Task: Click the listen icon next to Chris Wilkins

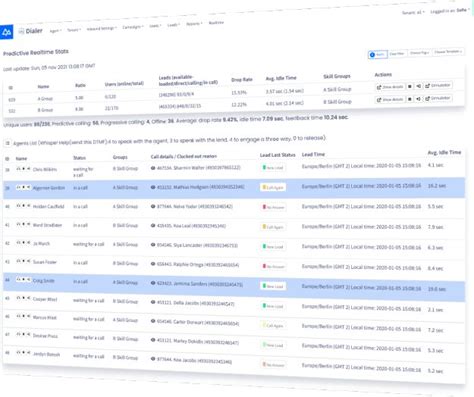Action: (x=19, y=169)
